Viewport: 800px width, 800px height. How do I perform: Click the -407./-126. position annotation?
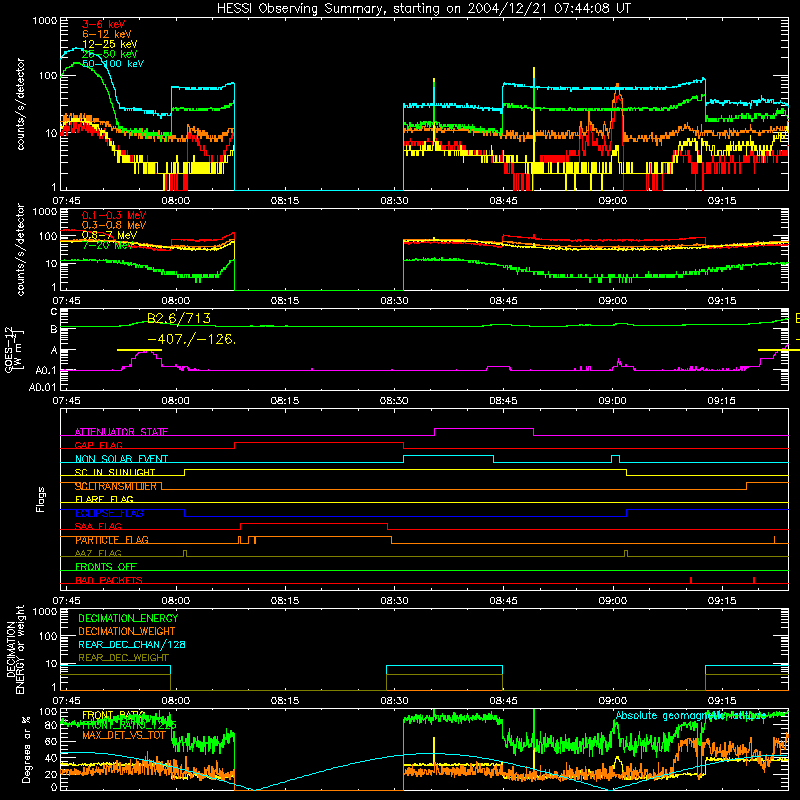tap(191, 339)
